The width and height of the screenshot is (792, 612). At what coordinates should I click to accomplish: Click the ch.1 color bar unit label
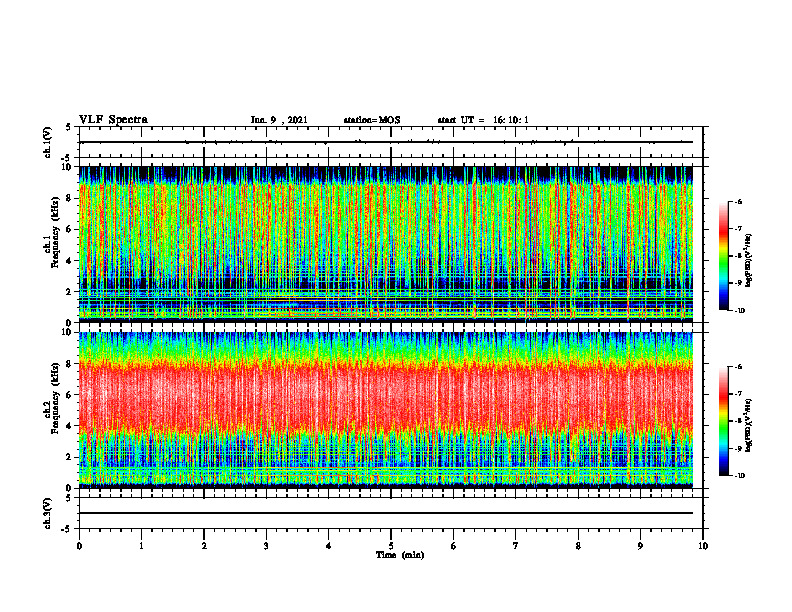point(749,261)
